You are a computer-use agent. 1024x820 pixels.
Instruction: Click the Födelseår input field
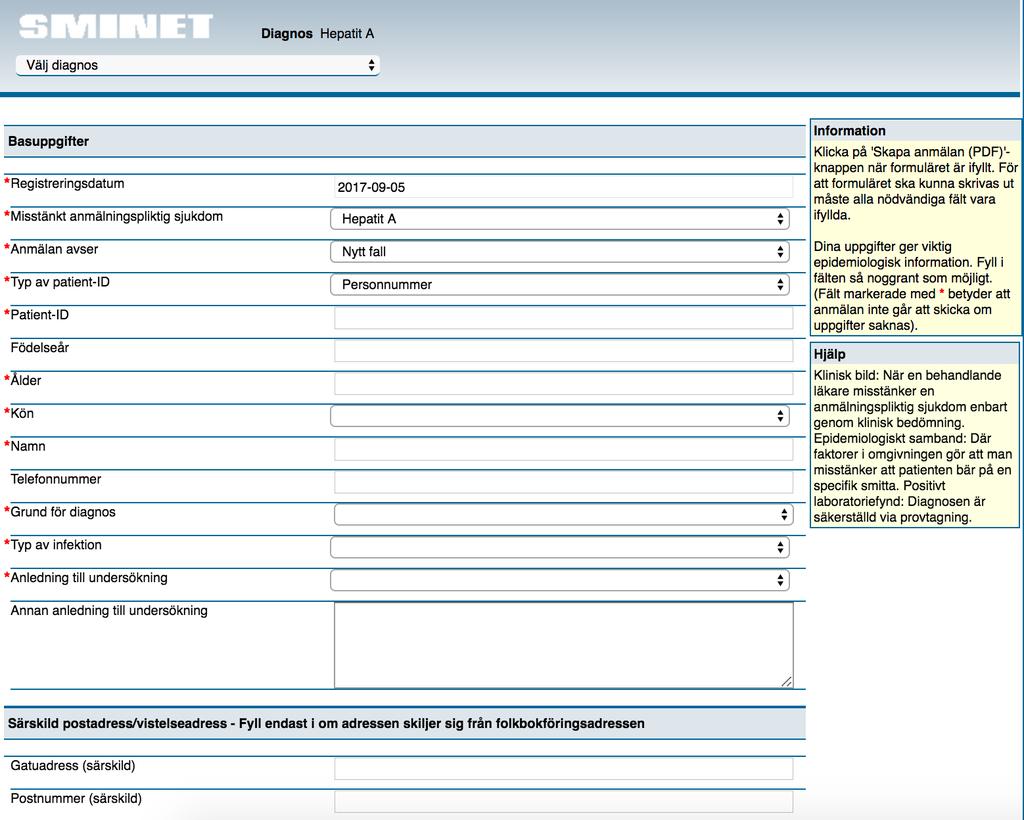[563, 351]
